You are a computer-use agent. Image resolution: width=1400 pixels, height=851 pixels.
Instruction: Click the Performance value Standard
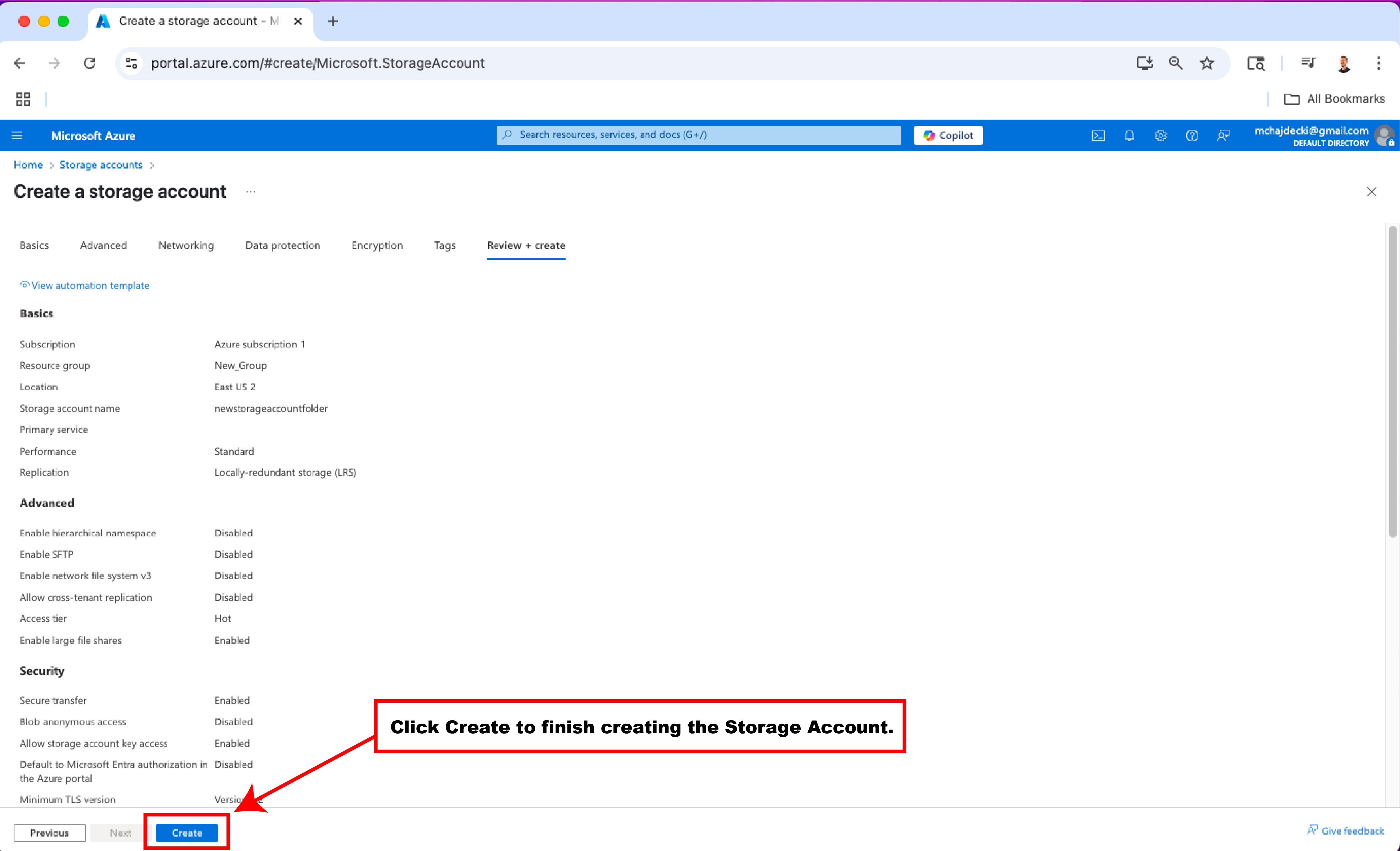coord(234,451)
